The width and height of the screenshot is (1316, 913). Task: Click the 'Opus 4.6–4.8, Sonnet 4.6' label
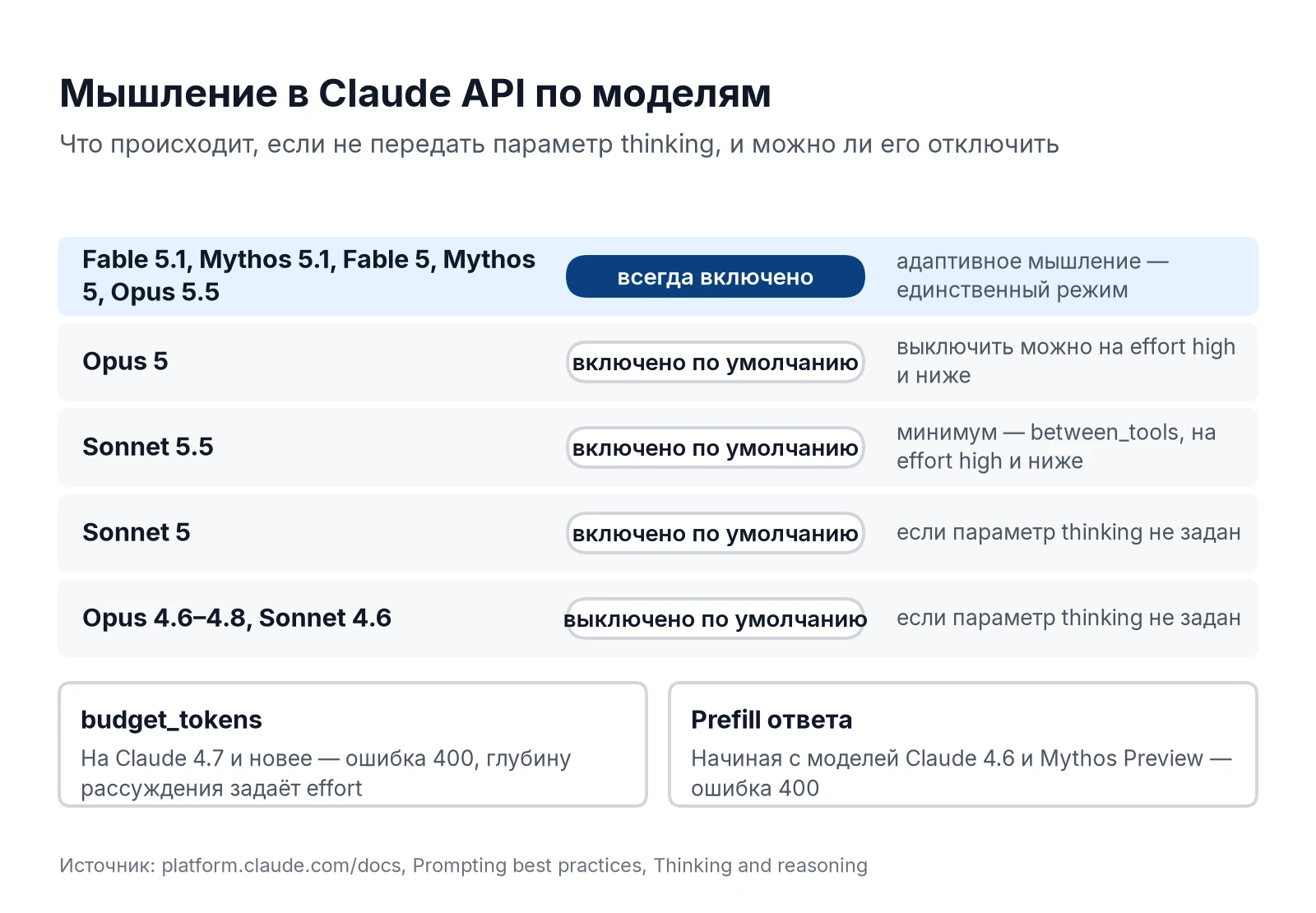(237, 618)
